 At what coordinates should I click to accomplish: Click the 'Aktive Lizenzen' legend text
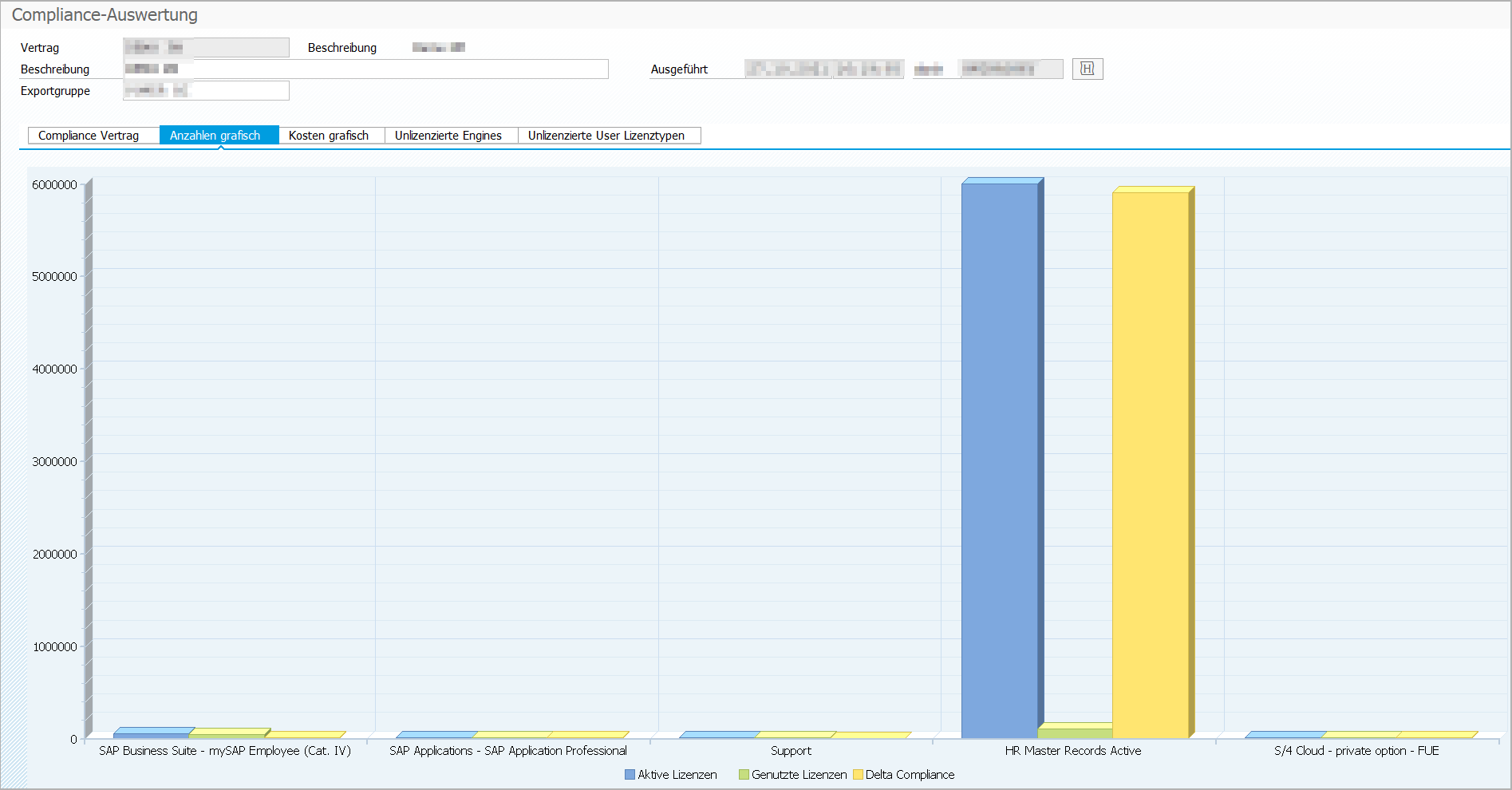coord(677,775)
